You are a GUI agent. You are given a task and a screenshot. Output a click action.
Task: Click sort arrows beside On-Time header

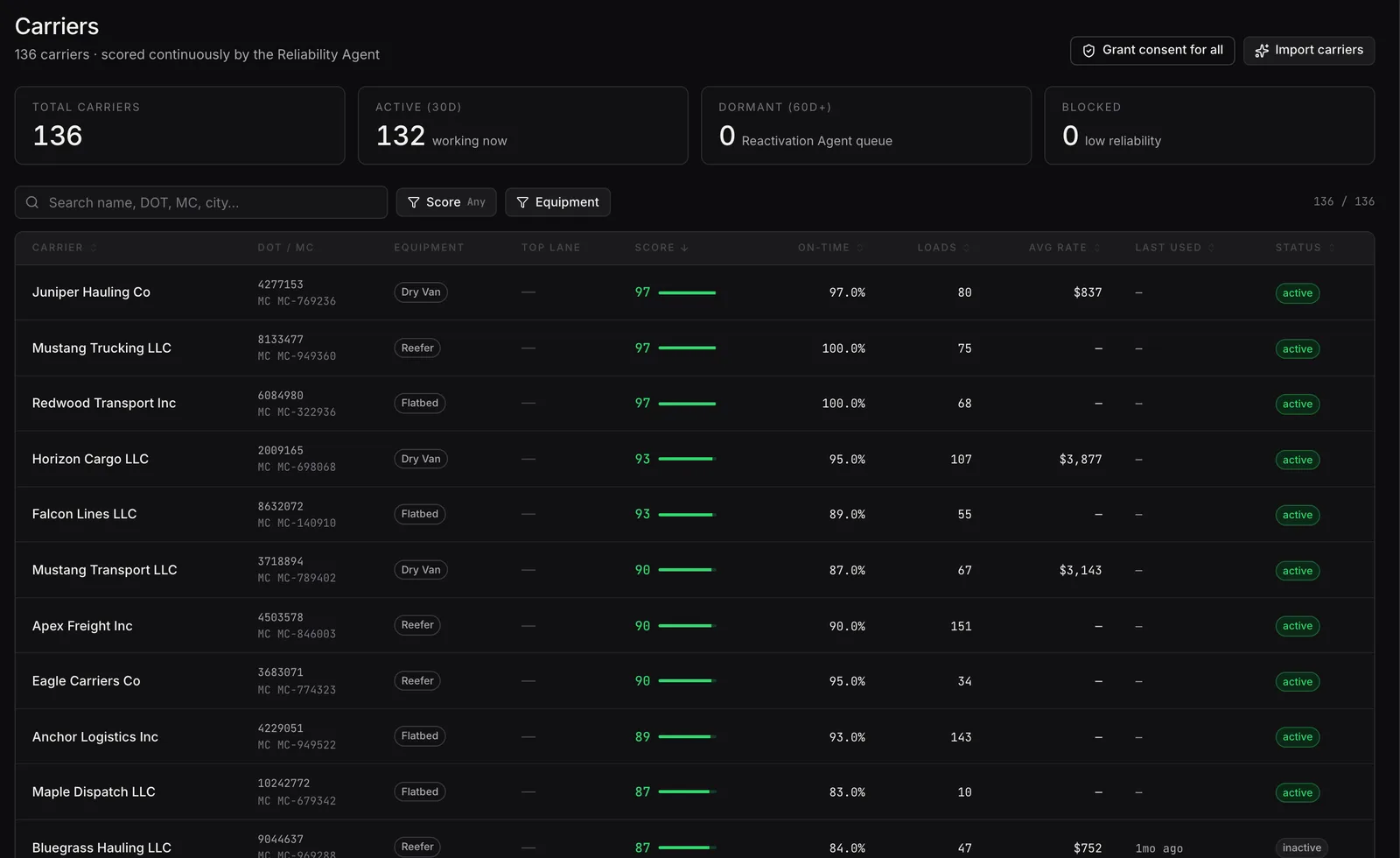coord(860,248)
